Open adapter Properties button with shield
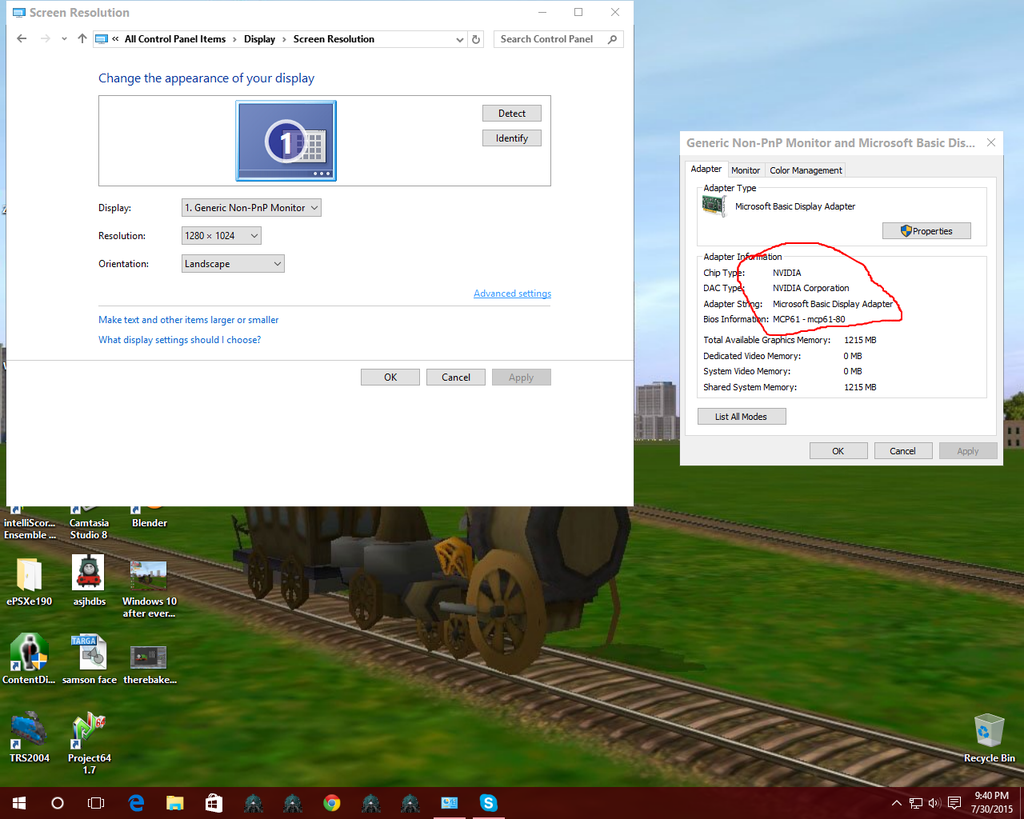 (x=926, y=231)
